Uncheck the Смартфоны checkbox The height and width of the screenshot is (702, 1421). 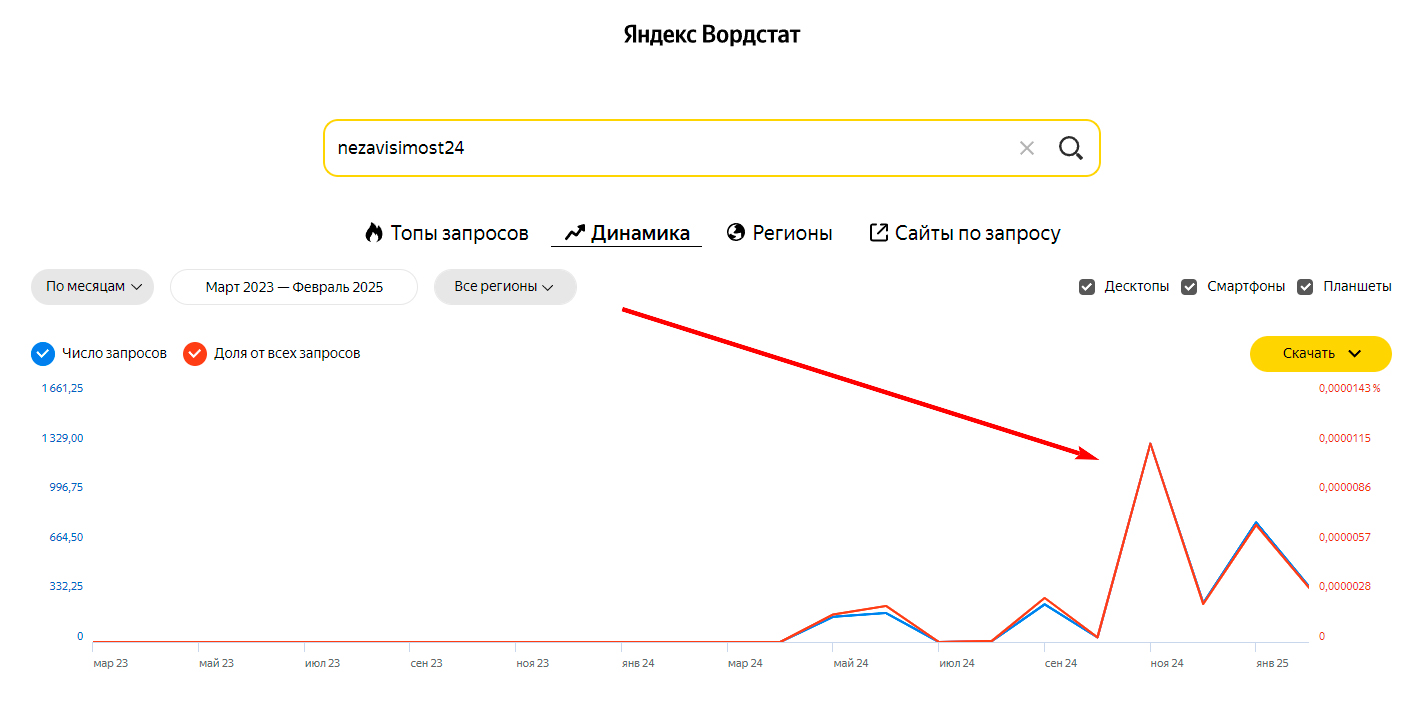click(1189, 287)
